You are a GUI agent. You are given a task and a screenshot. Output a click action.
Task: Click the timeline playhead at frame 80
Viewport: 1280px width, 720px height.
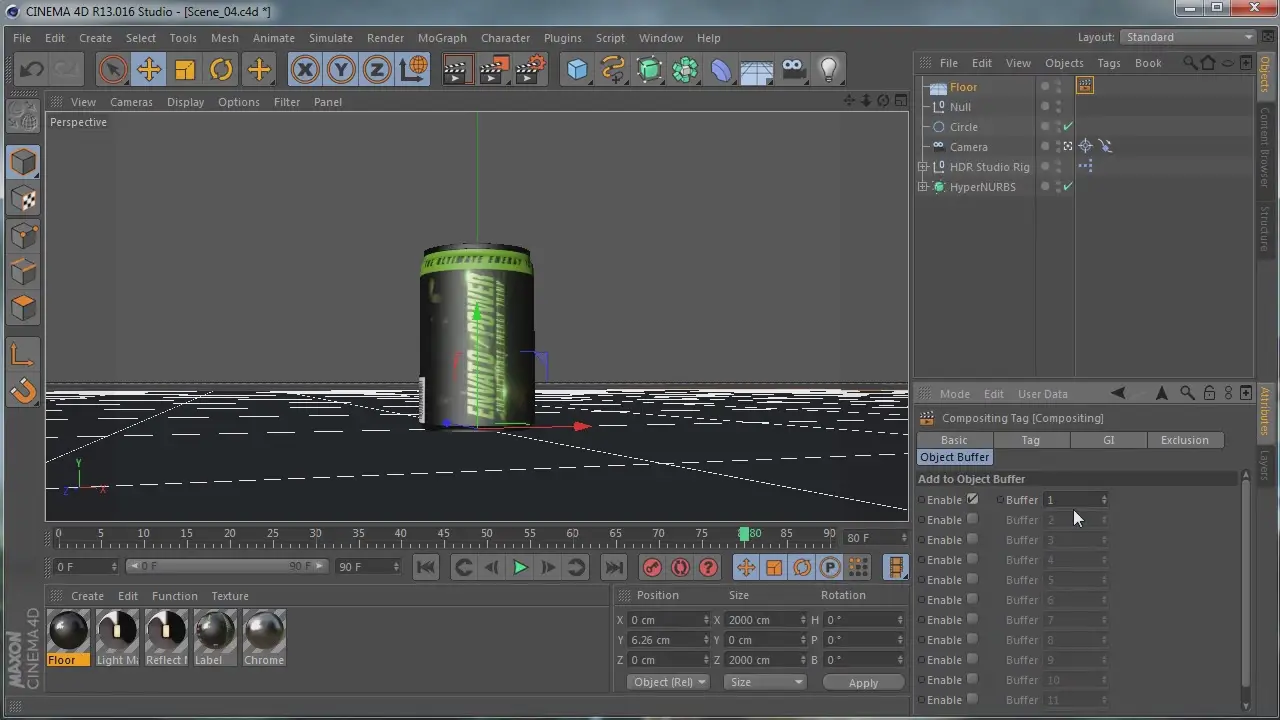click(x=744, y=534)
